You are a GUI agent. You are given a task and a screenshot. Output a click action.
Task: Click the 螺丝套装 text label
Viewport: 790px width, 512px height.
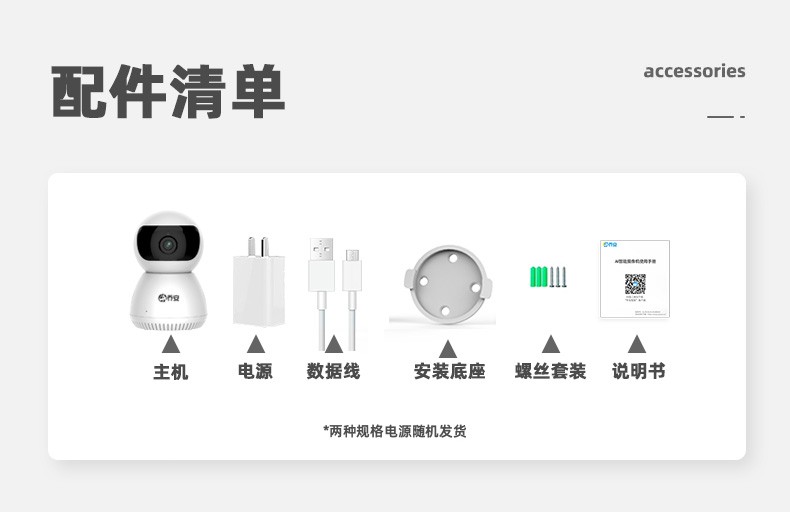pos(550,371)
